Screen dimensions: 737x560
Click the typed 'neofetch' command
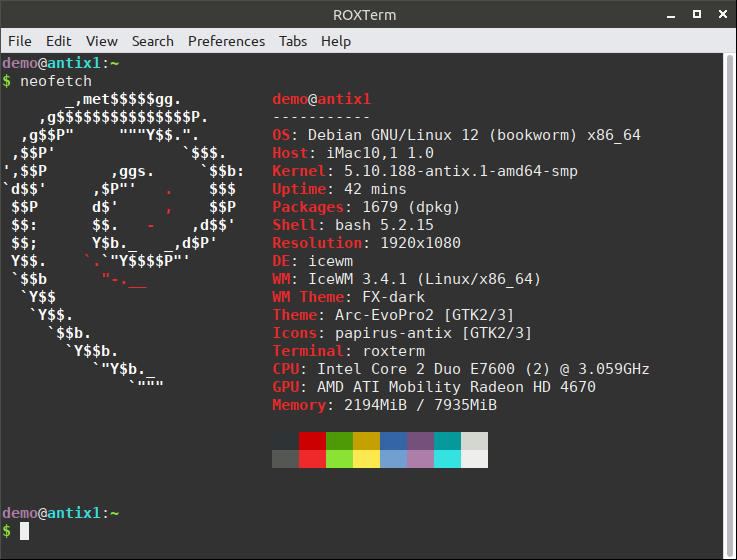coord(56,81)
